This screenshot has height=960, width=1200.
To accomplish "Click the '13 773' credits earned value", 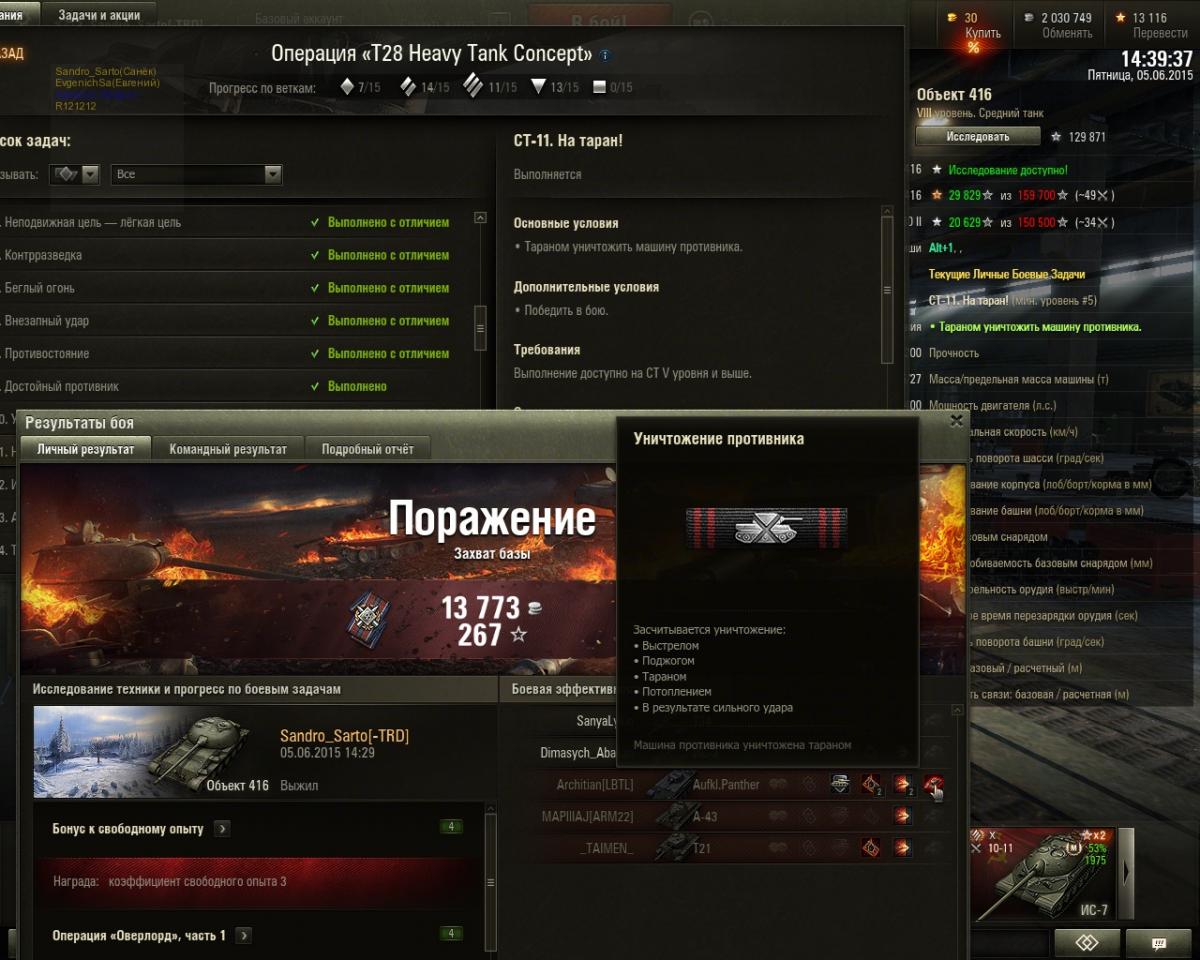I will pyautogui.click(x=480, y=607).
